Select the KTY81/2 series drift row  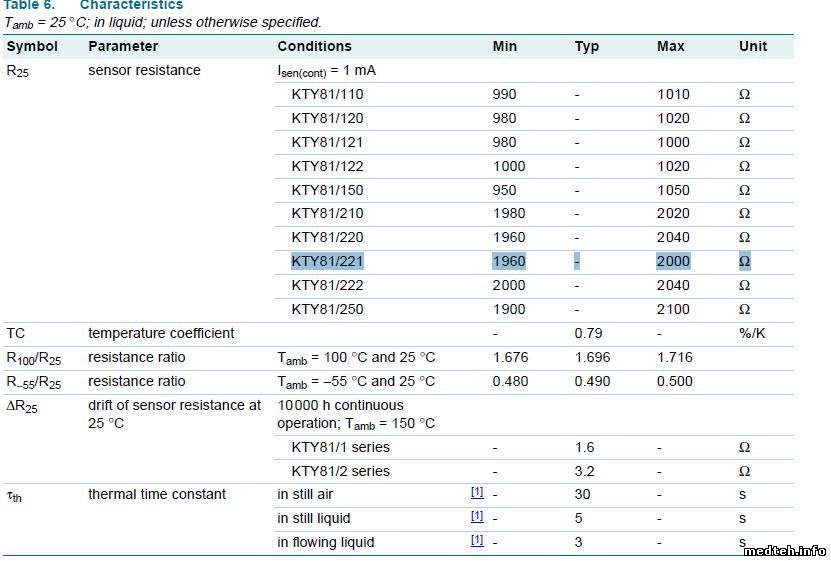[340, 471]
